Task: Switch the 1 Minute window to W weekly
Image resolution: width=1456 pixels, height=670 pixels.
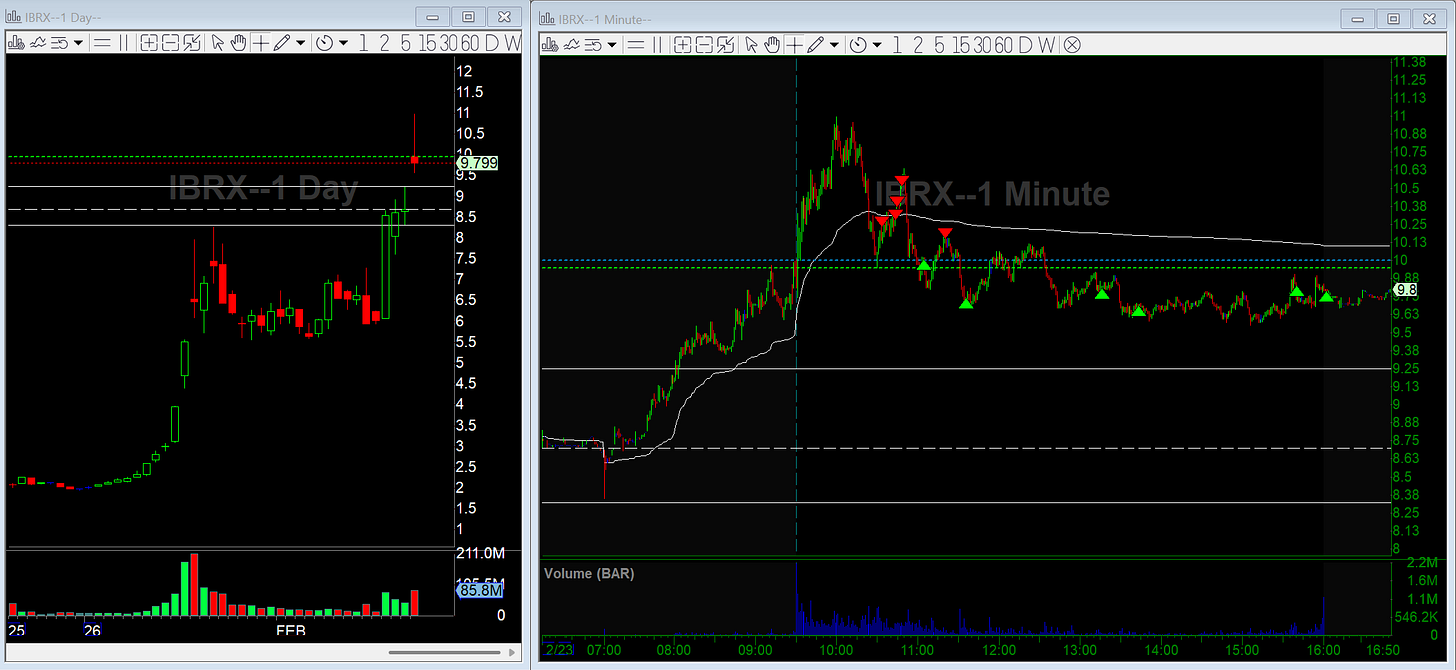Action: pos(1046,45)
